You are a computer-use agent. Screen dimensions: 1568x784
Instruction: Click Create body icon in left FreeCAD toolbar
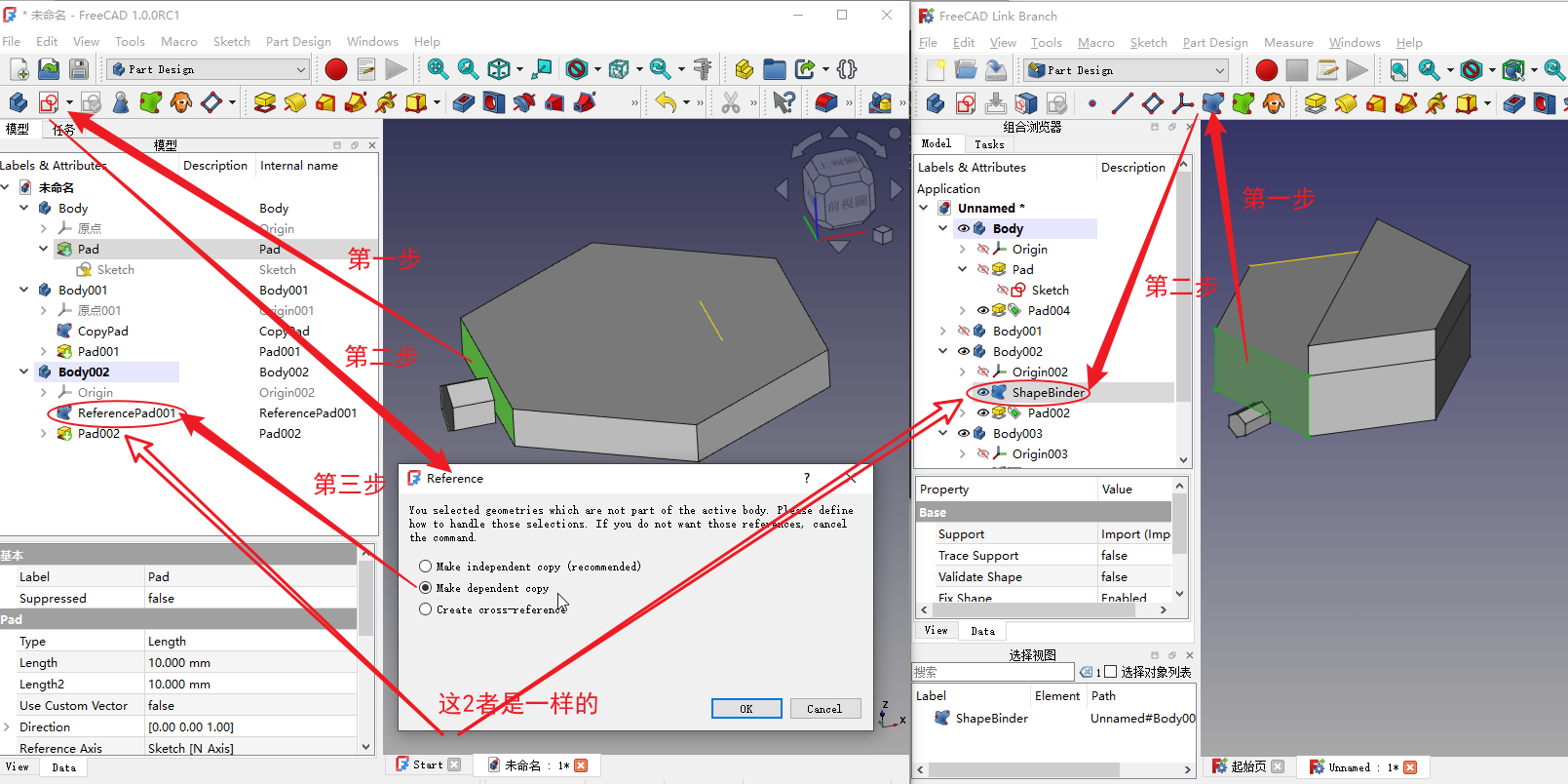coord(18,101)
